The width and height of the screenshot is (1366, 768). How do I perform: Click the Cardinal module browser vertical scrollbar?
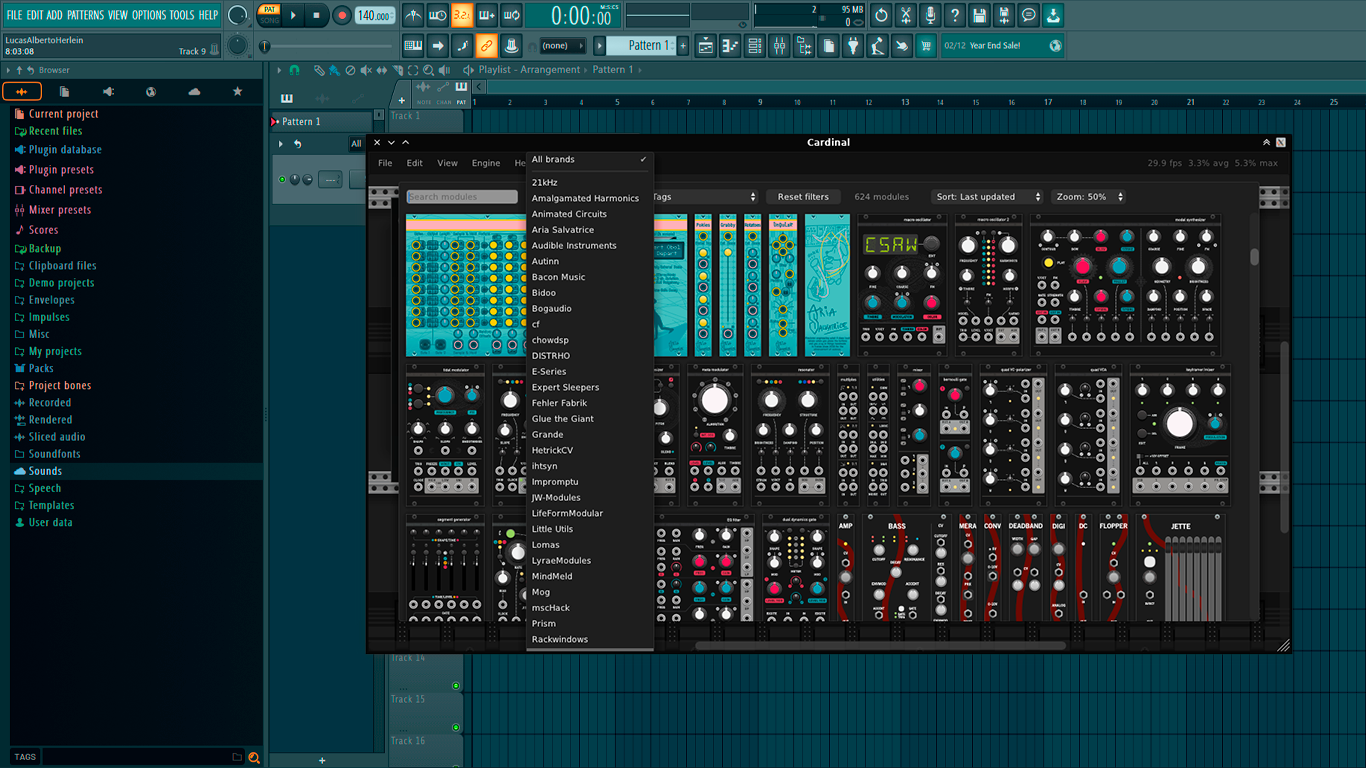(x=1255, y=256)
